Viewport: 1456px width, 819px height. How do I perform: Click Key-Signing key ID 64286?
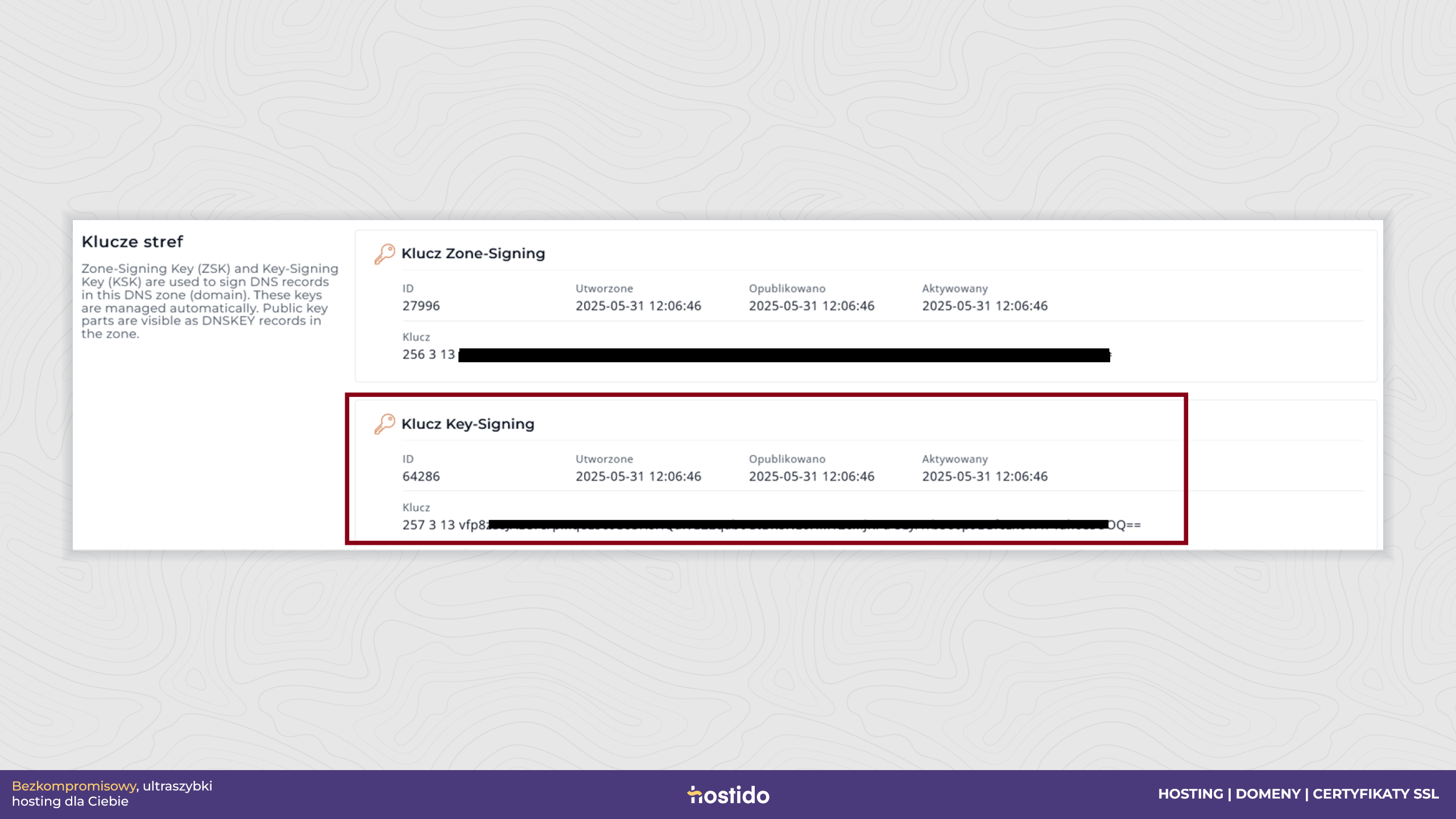click(421, 477)
